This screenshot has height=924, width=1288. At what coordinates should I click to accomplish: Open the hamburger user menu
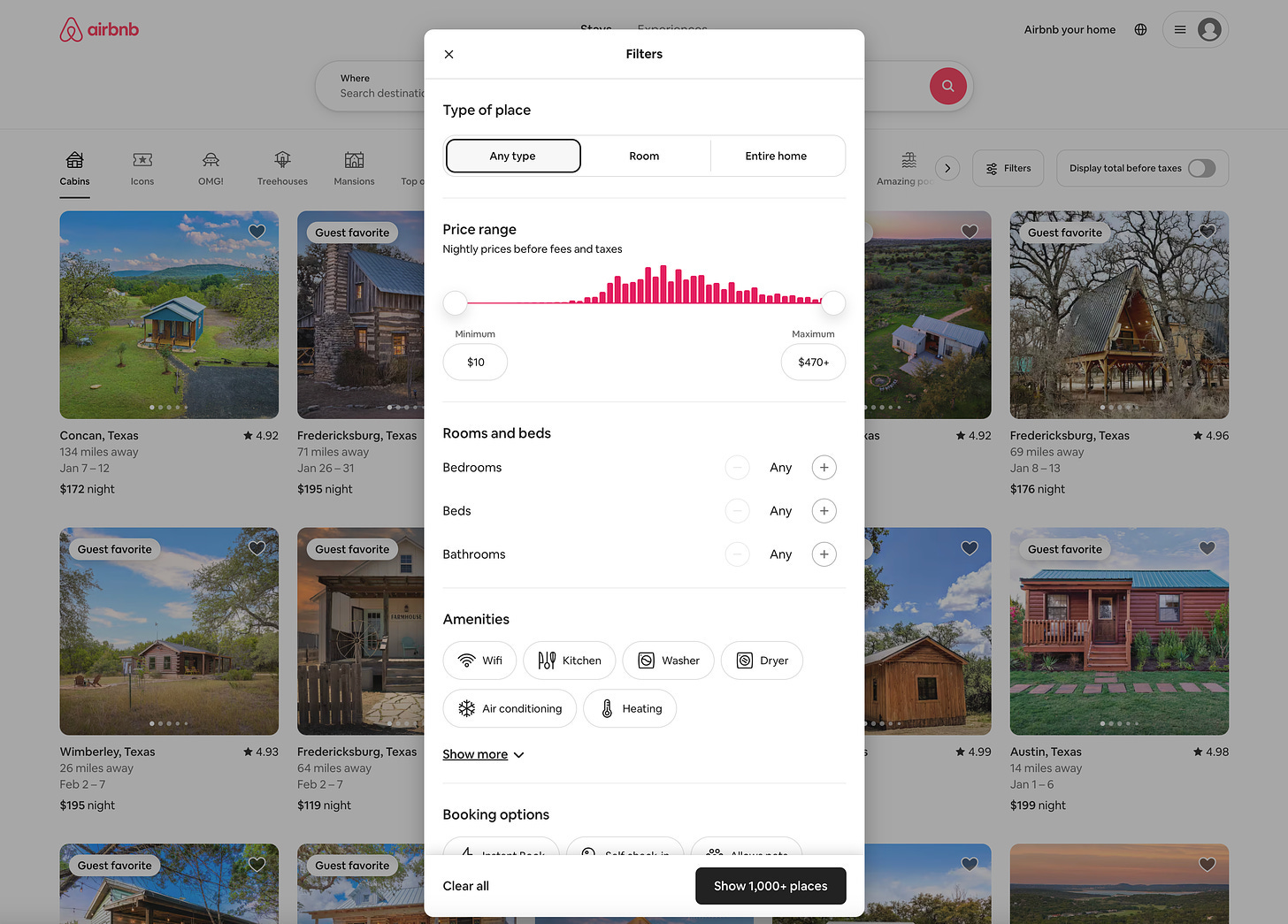[1180, 29]
